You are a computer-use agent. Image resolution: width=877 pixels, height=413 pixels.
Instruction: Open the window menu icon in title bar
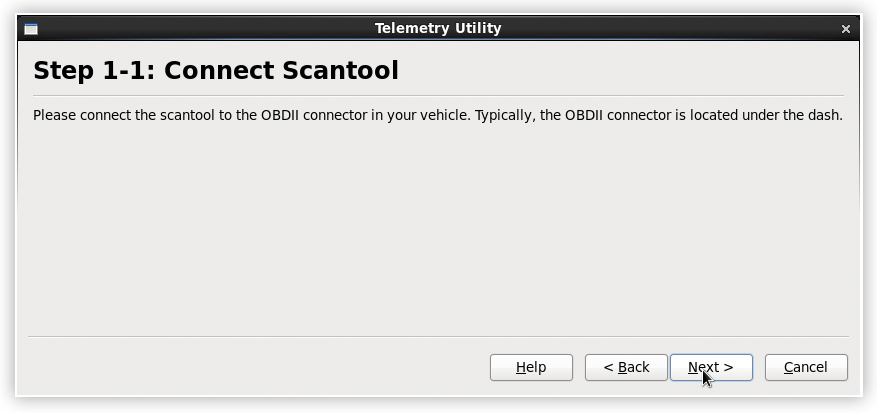31,29
